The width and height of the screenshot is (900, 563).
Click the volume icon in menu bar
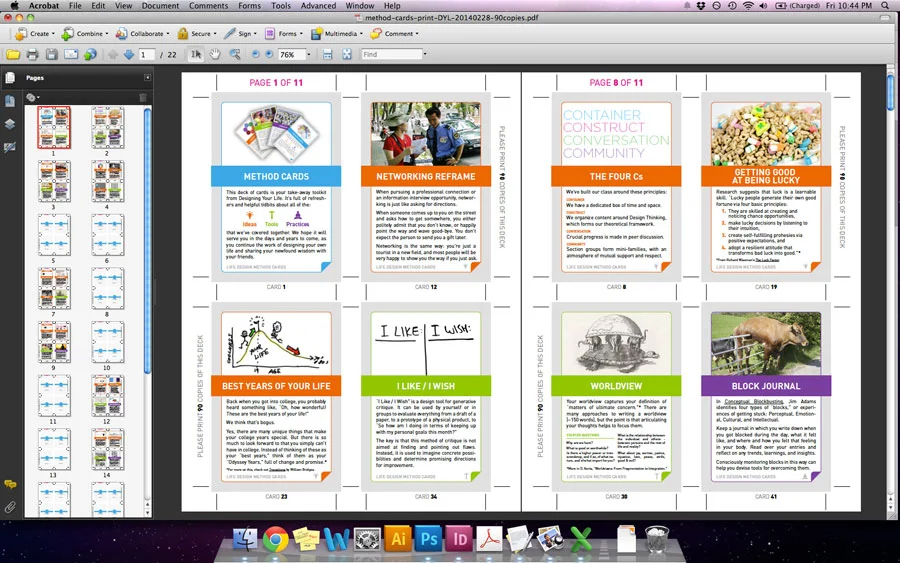[763, 6]
